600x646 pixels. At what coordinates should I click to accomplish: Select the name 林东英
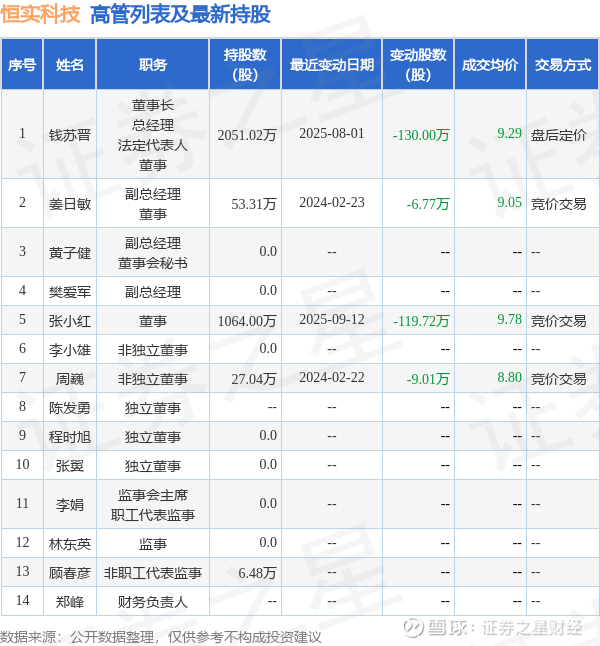coord(70,544)
